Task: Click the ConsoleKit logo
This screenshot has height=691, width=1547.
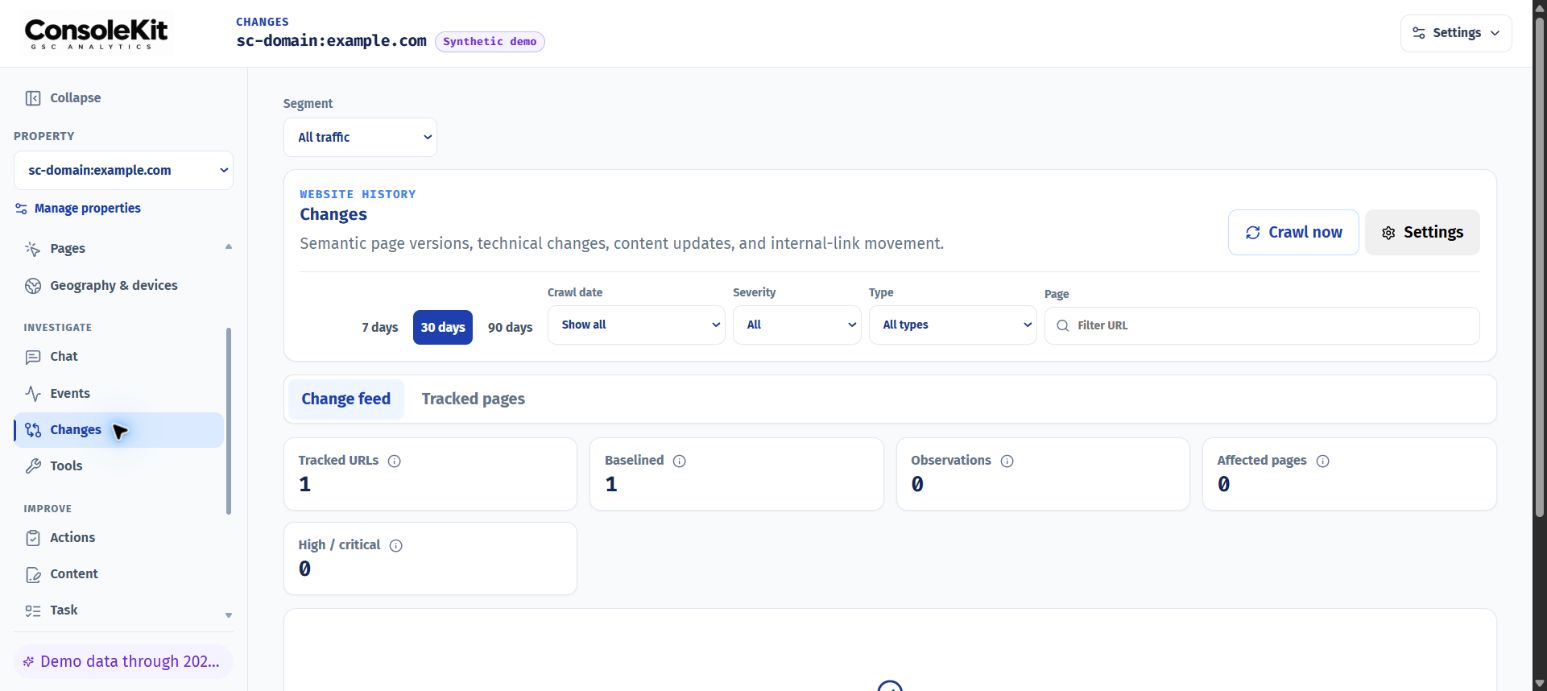Action: pyautogui.click(x=96, y=33)
